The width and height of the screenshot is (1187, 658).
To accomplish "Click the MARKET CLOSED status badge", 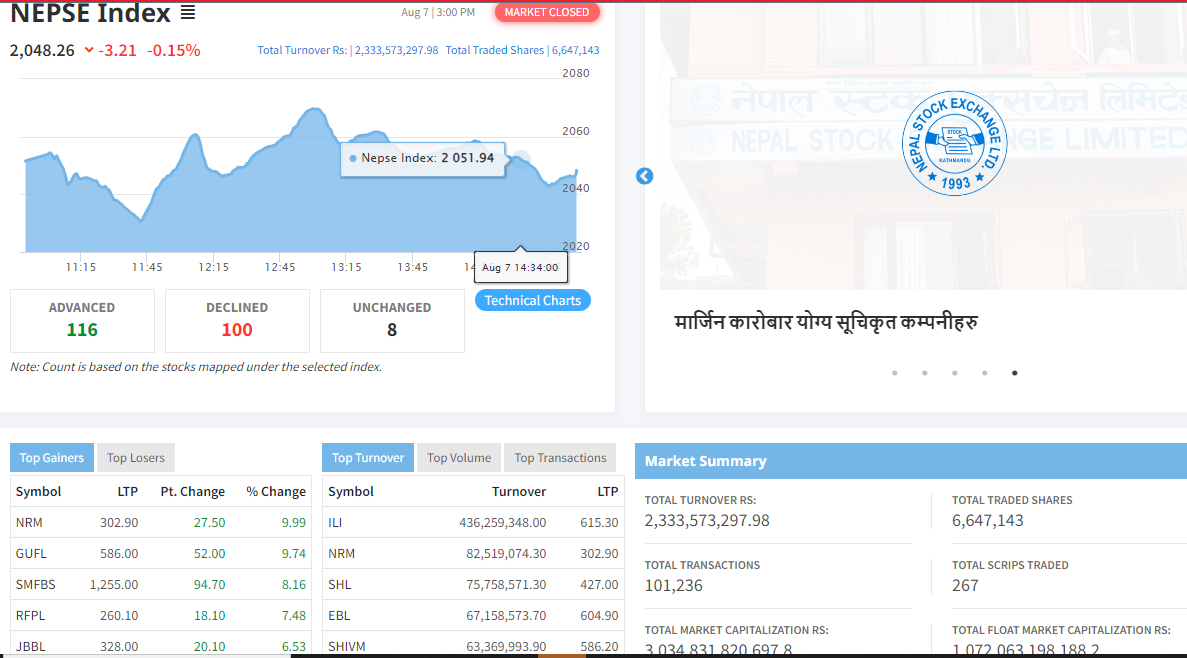I will point(547,12).
